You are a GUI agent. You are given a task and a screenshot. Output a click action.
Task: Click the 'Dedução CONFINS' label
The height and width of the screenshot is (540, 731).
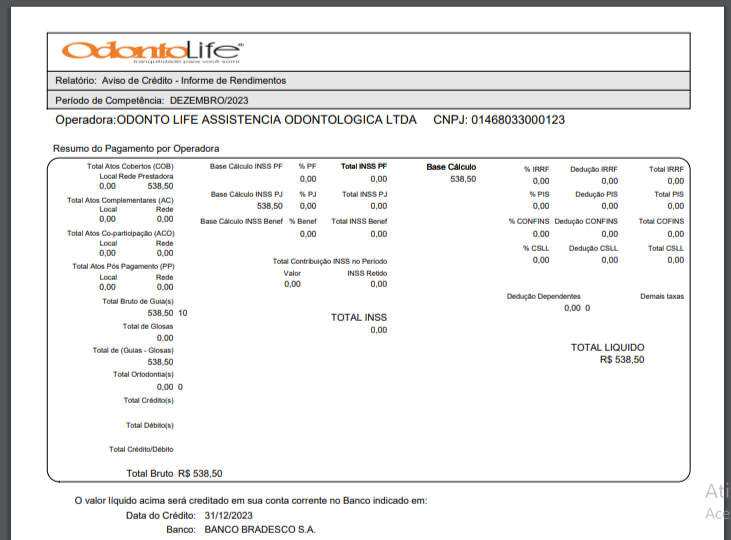coord(586,222)
